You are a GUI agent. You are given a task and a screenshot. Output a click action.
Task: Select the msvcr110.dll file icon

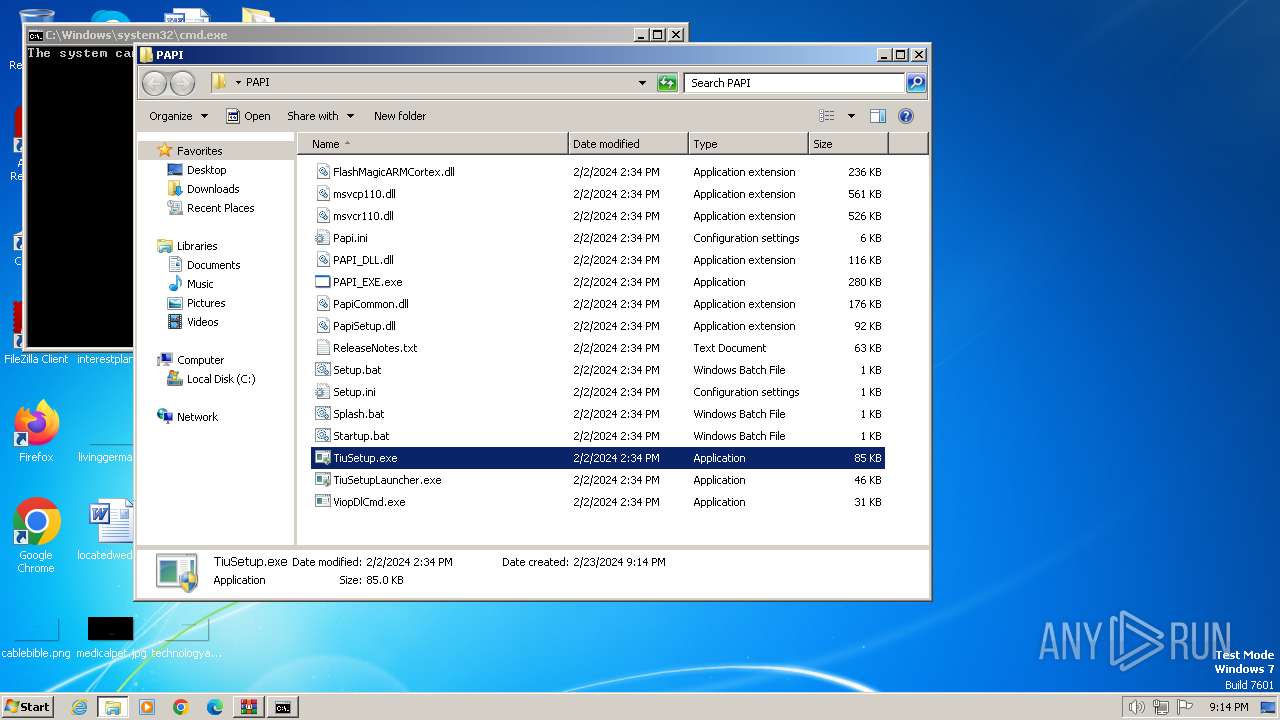point(323,216)
